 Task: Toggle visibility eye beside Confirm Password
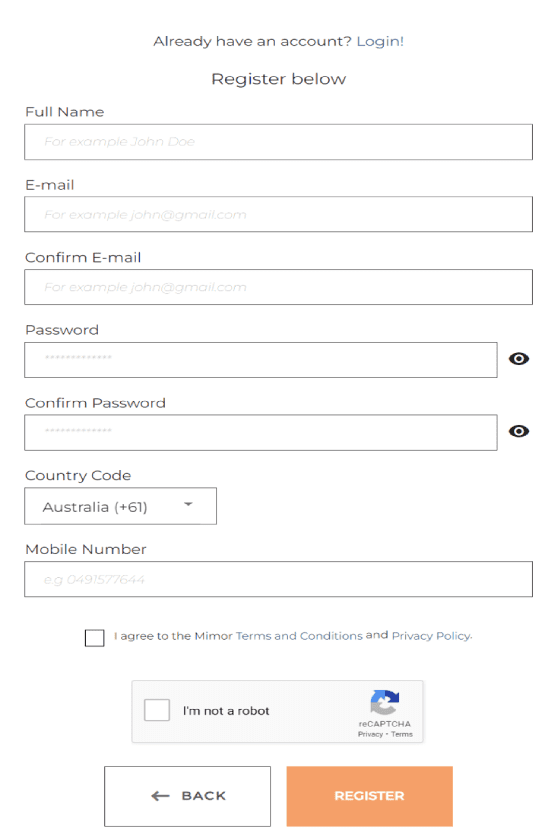tap(518, 431)
